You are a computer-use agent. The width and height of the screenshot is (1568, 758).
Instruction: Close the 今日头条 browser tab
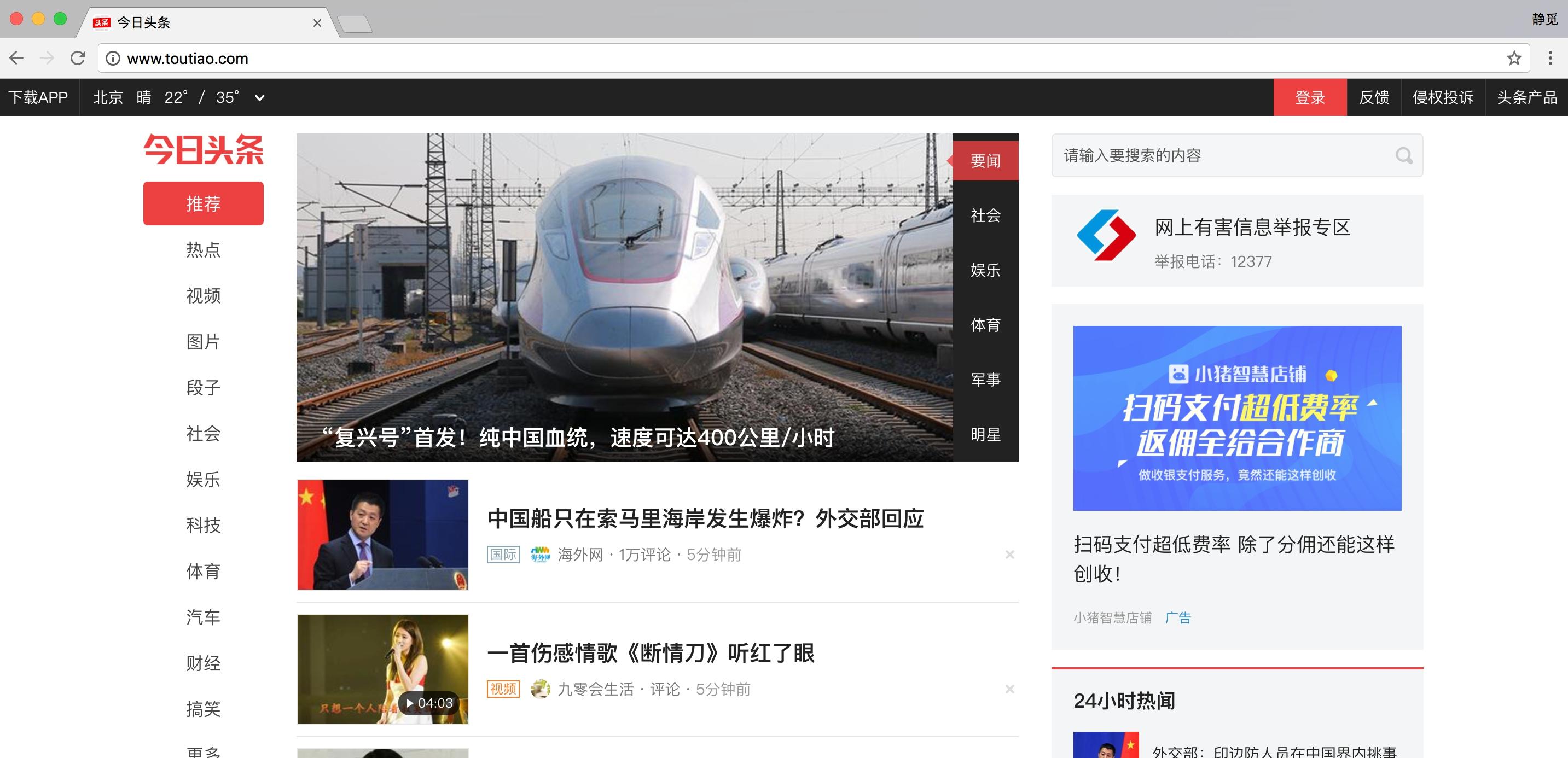point(317,23)
